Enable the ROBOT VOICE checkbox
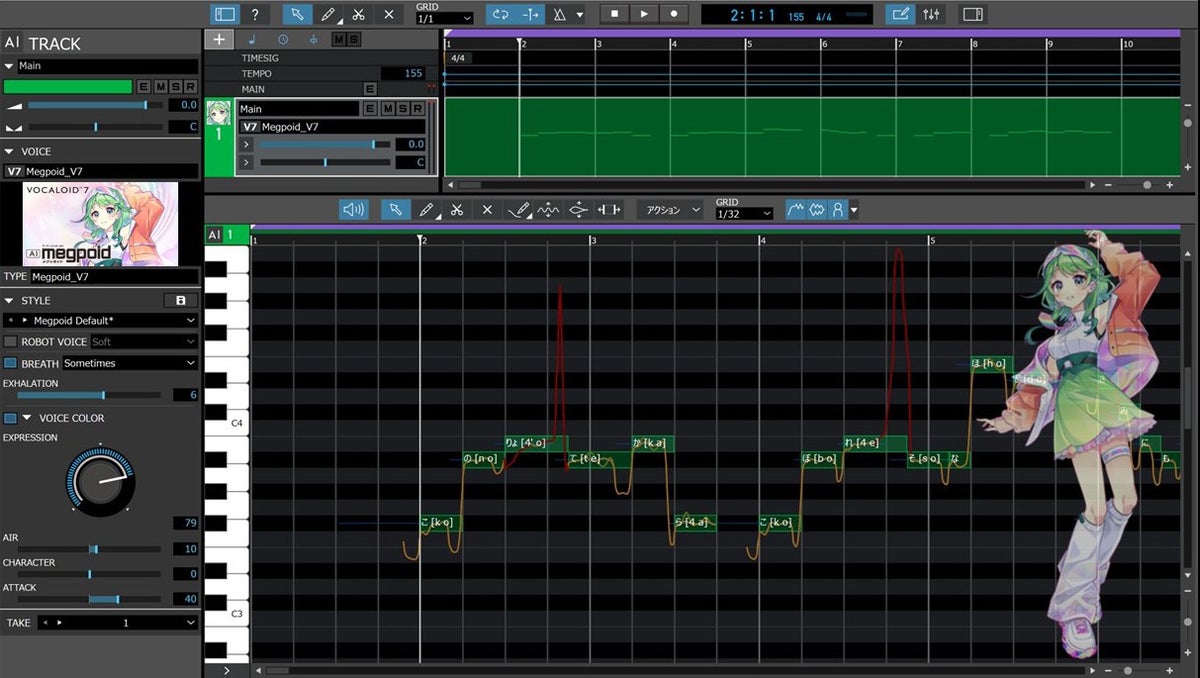The image size is (1200, 678). (x=10, y=341)
